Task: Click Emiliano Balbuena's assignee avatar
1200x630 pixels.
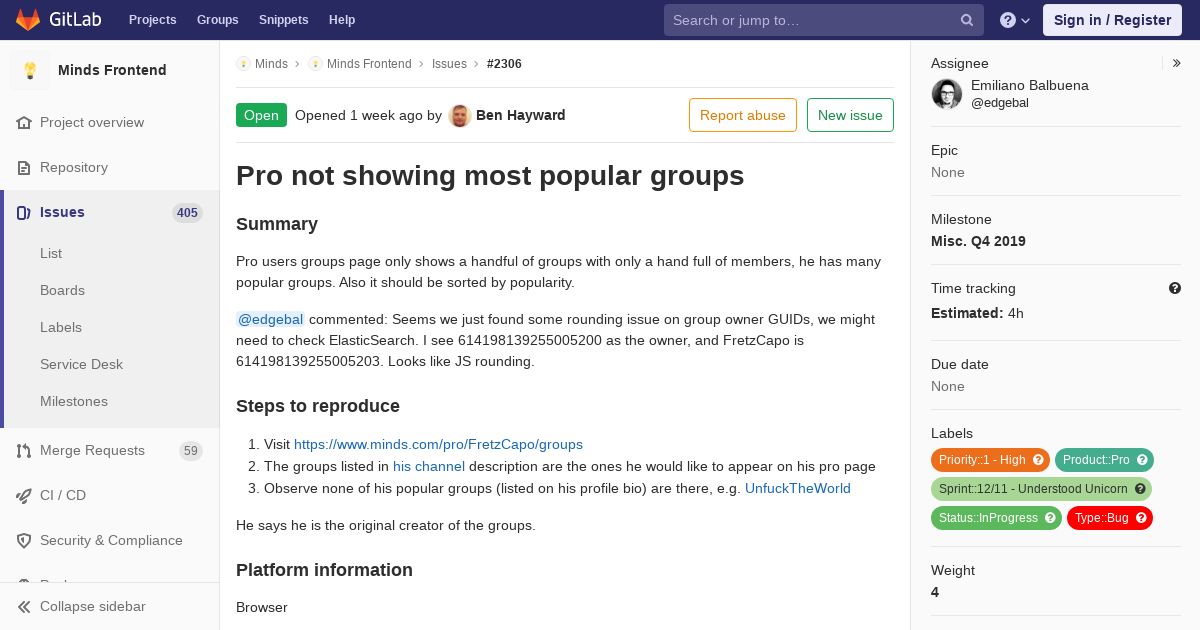Action: [947, 94]
